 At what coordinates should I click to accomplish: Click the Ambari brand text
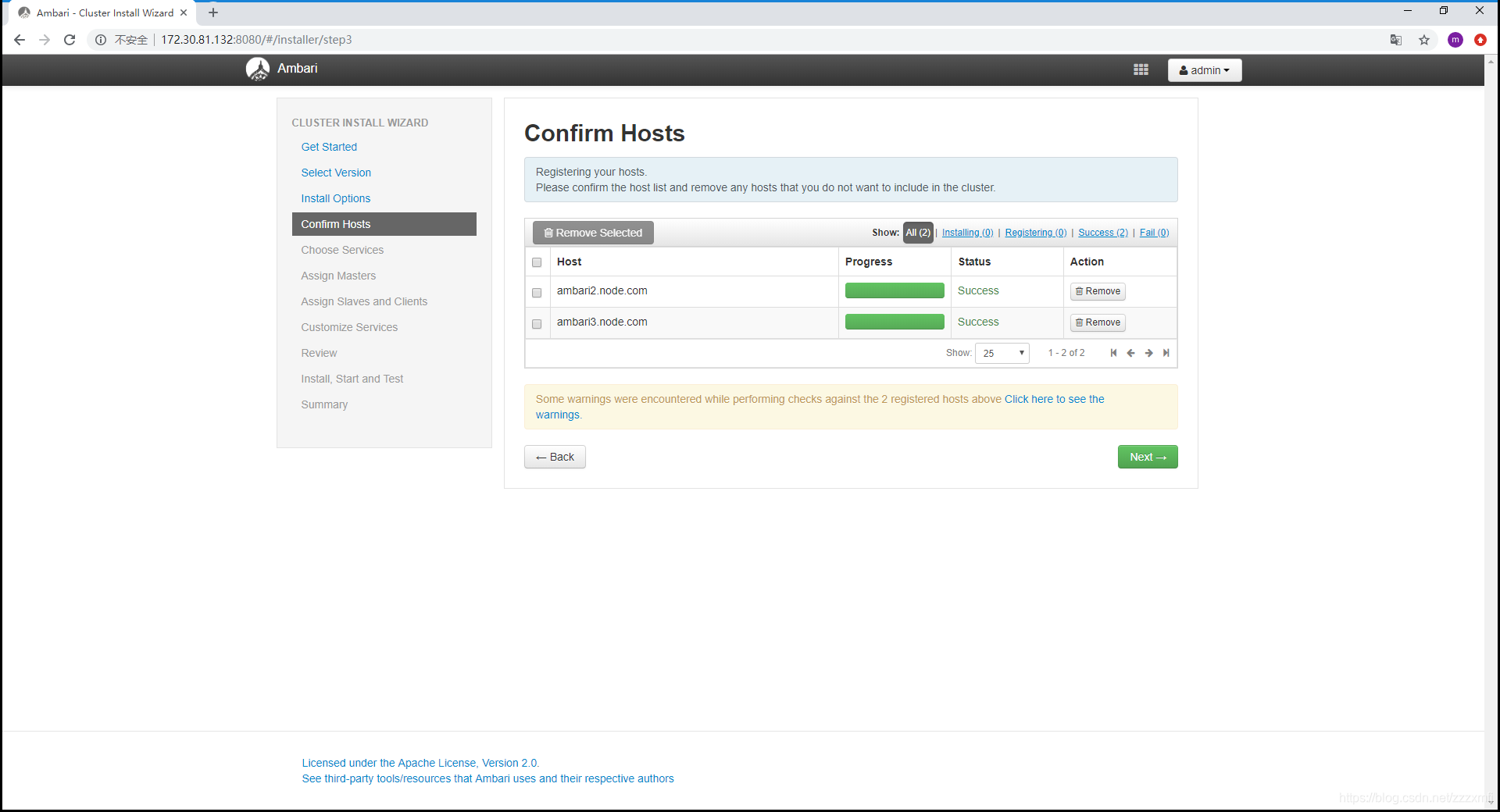tap(297, 69)
